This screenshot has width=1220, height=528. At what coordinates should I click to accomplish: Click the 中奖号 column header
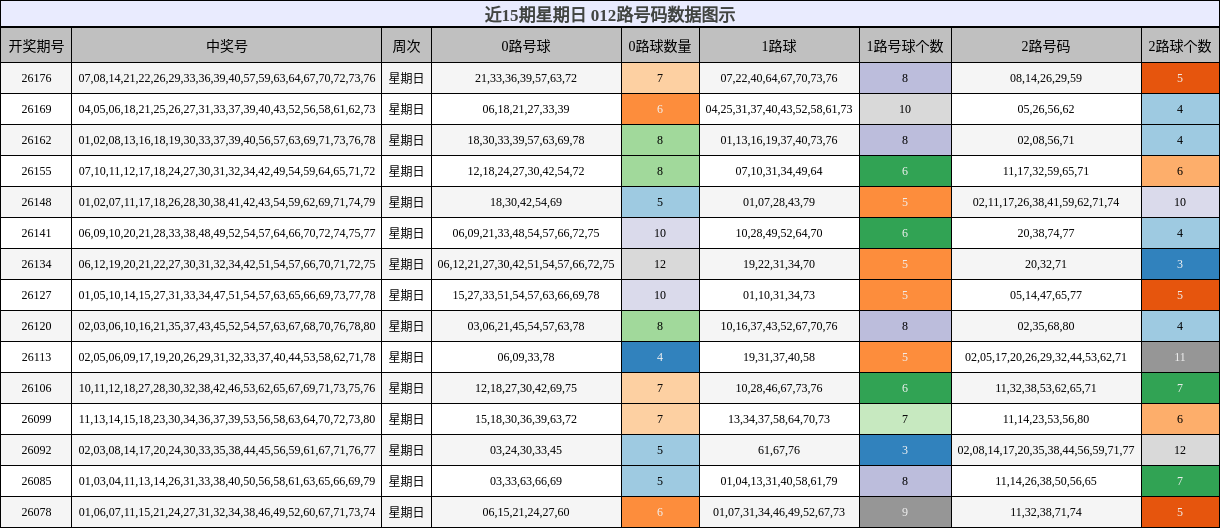[227, 45]
